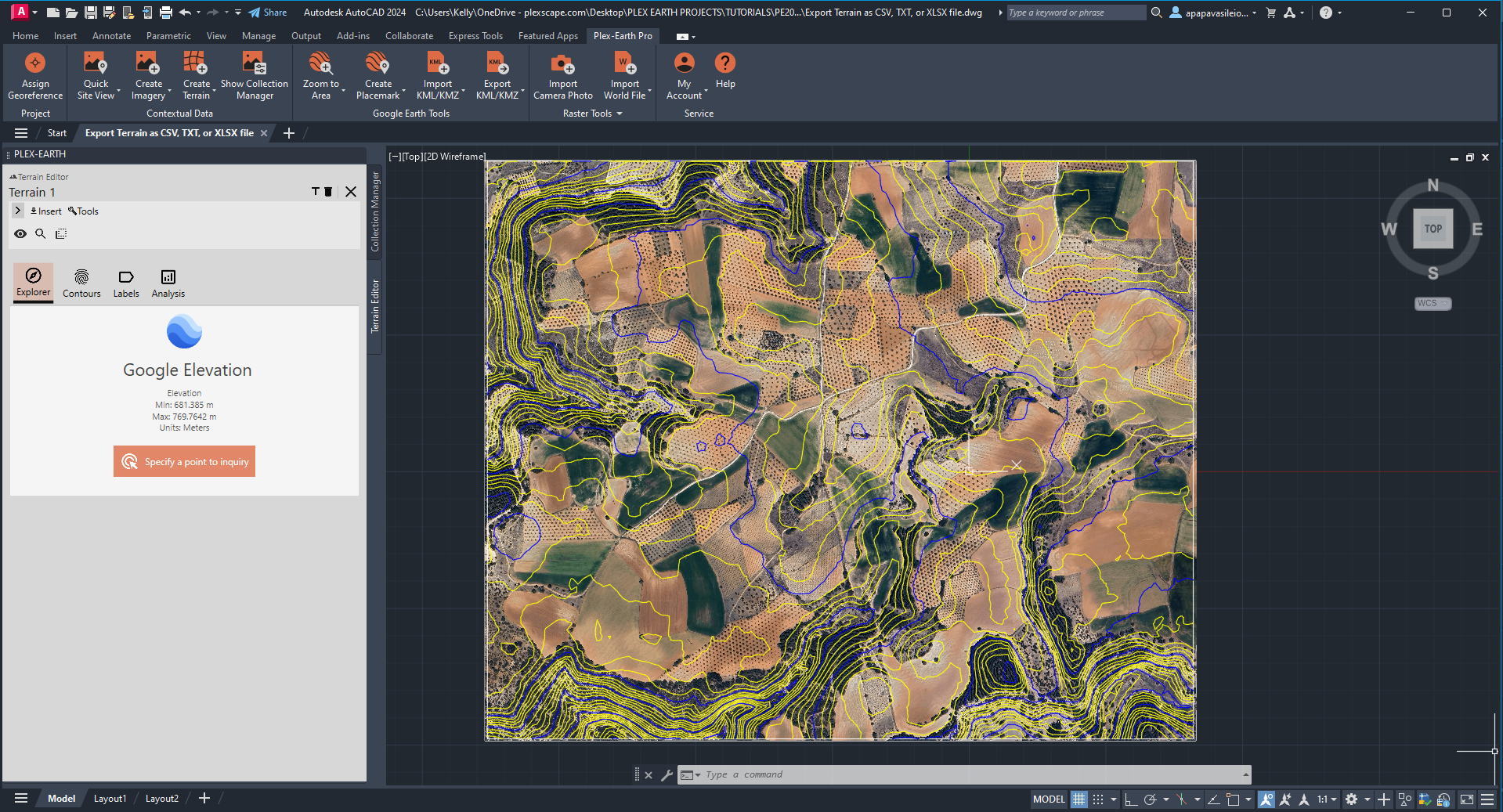
Task: Open the AutoCAD application menu dropdown arrow
Action: point(34,13)
